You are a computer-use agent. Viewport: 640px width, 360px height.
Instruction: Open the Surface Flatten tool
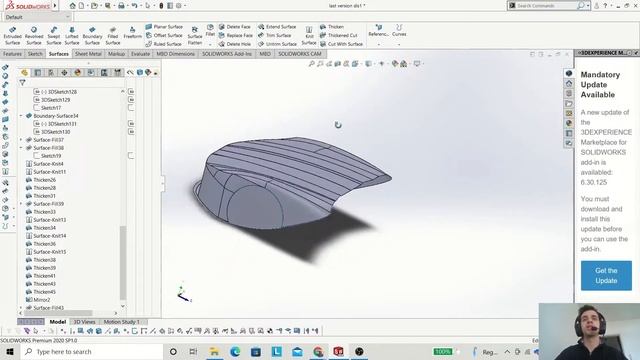coord(195,36)
